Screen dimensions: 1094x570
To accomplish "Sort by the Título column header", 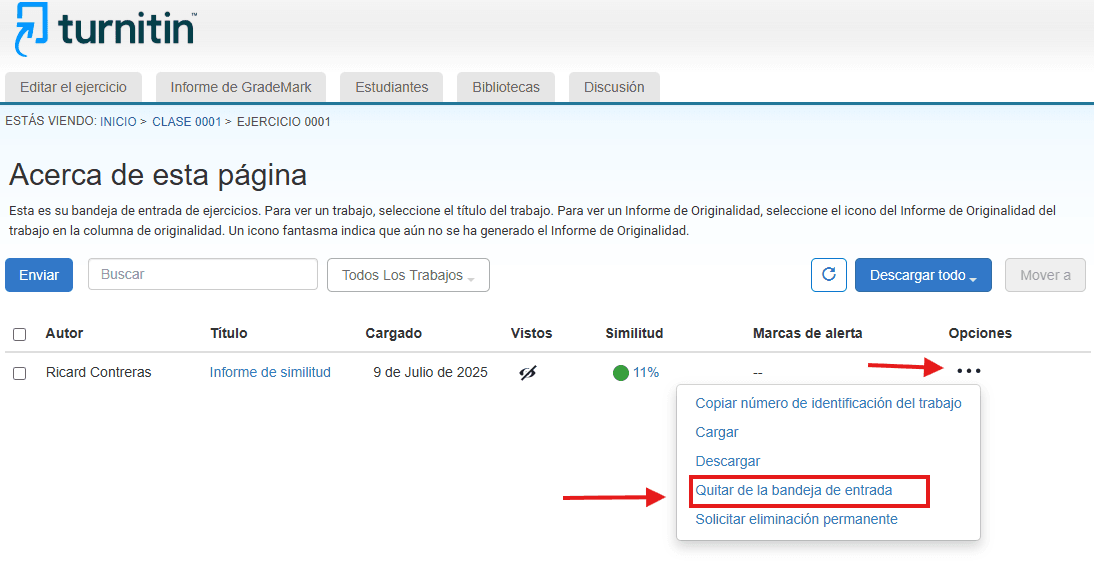I will [229, 333].
